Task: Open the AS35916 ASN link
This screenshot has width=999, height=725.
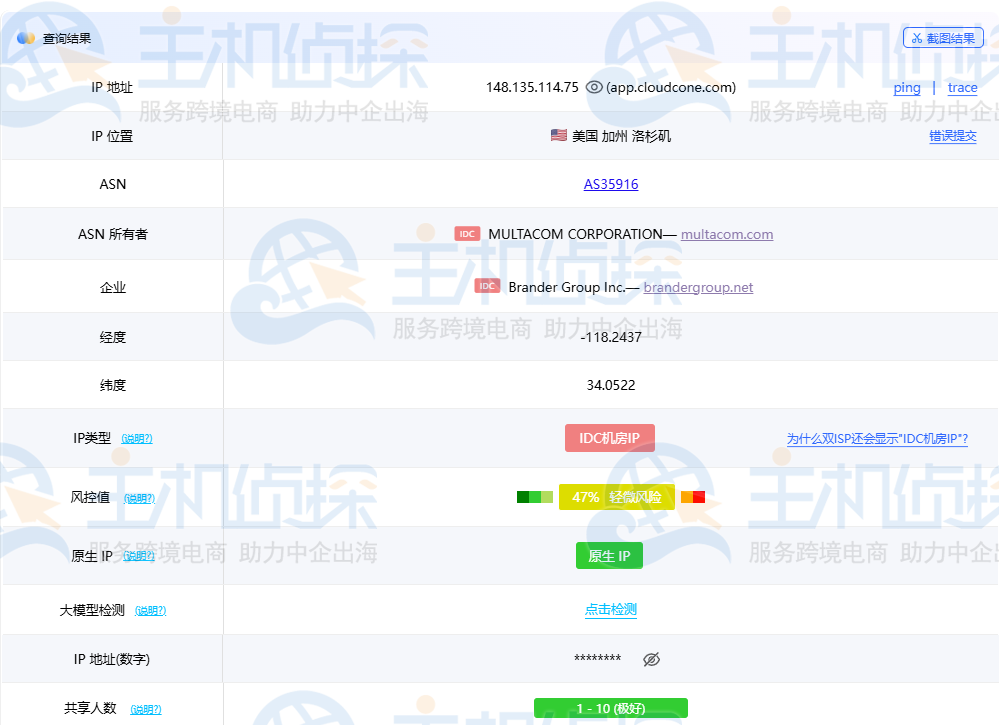Action: click(x=610, y=184)
